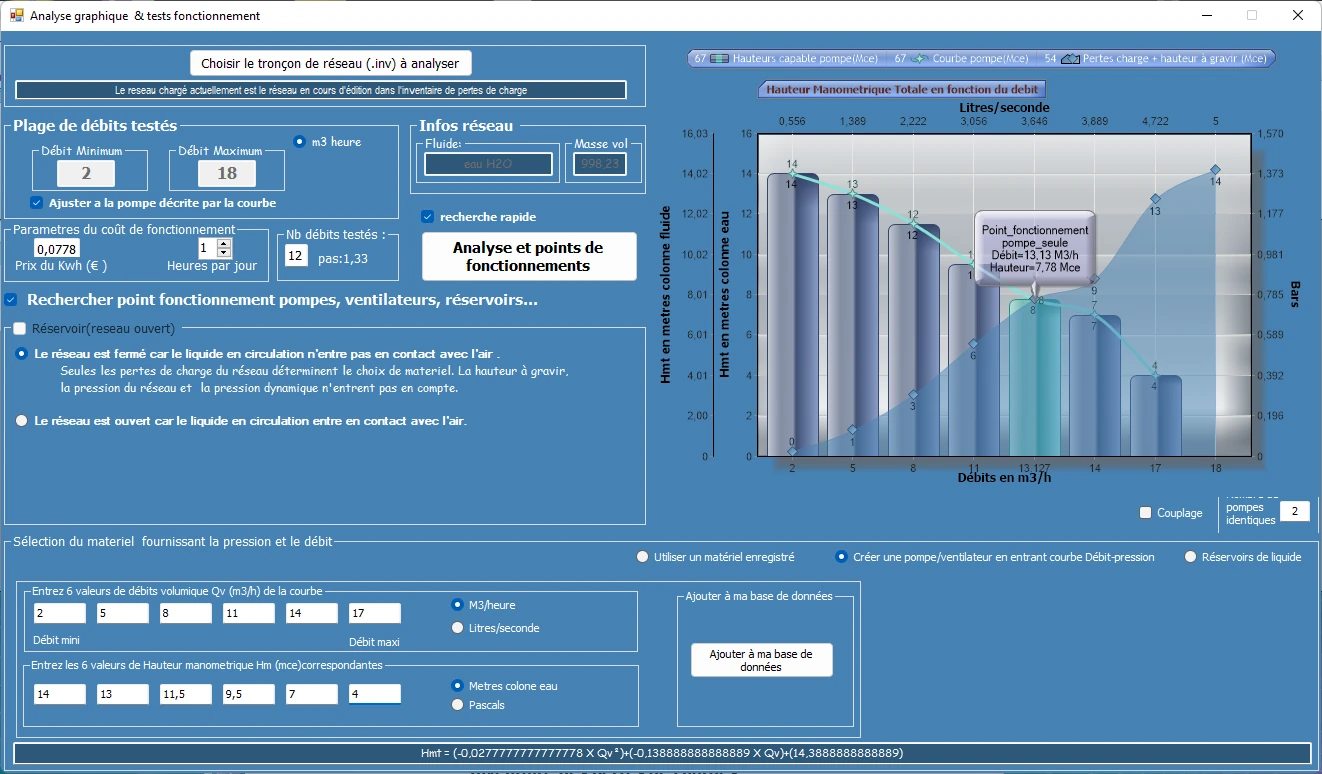Click the Fluide field showing eau H2O

[x=489, y=164]
